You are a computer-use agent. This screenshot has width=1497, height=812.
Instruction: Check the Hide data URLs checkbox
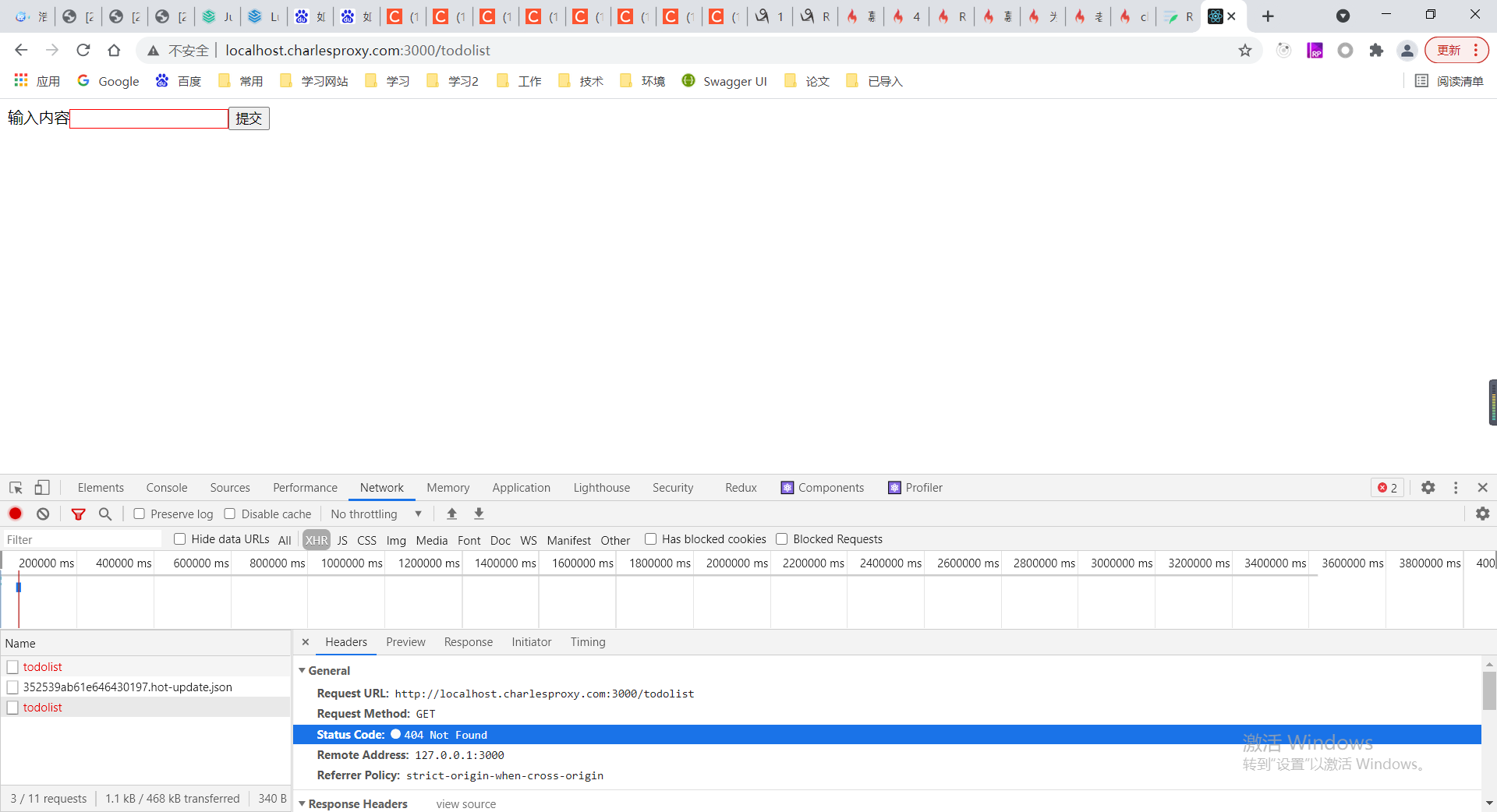(180, 539)
